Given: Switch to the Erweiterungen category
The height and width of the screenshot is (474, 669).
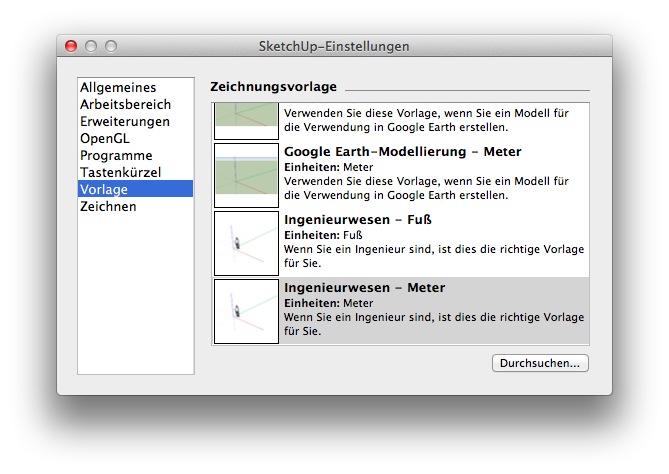Looking at the screenshot, I should 124,122.
